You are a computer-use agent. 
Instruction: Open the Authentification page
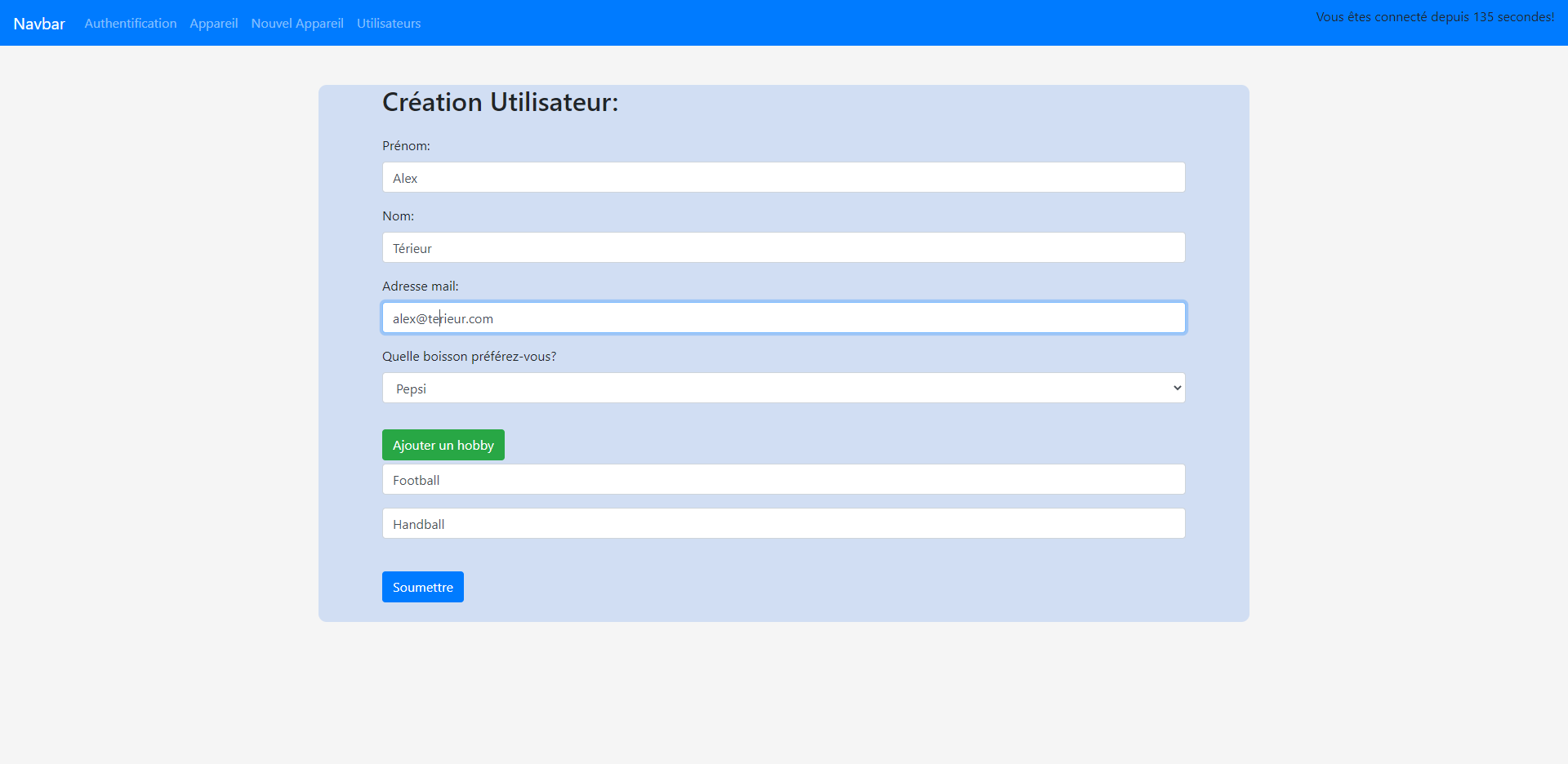131,24
